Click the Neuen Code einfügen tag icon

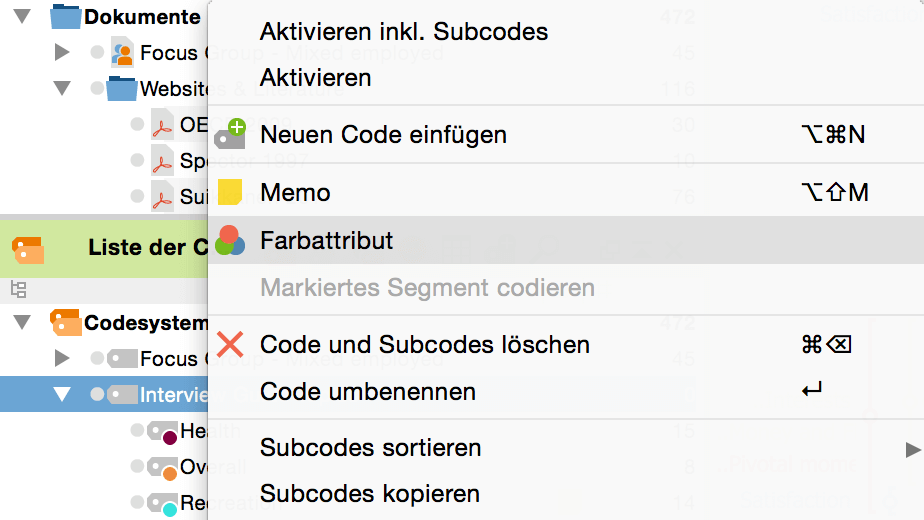point(230,133)
